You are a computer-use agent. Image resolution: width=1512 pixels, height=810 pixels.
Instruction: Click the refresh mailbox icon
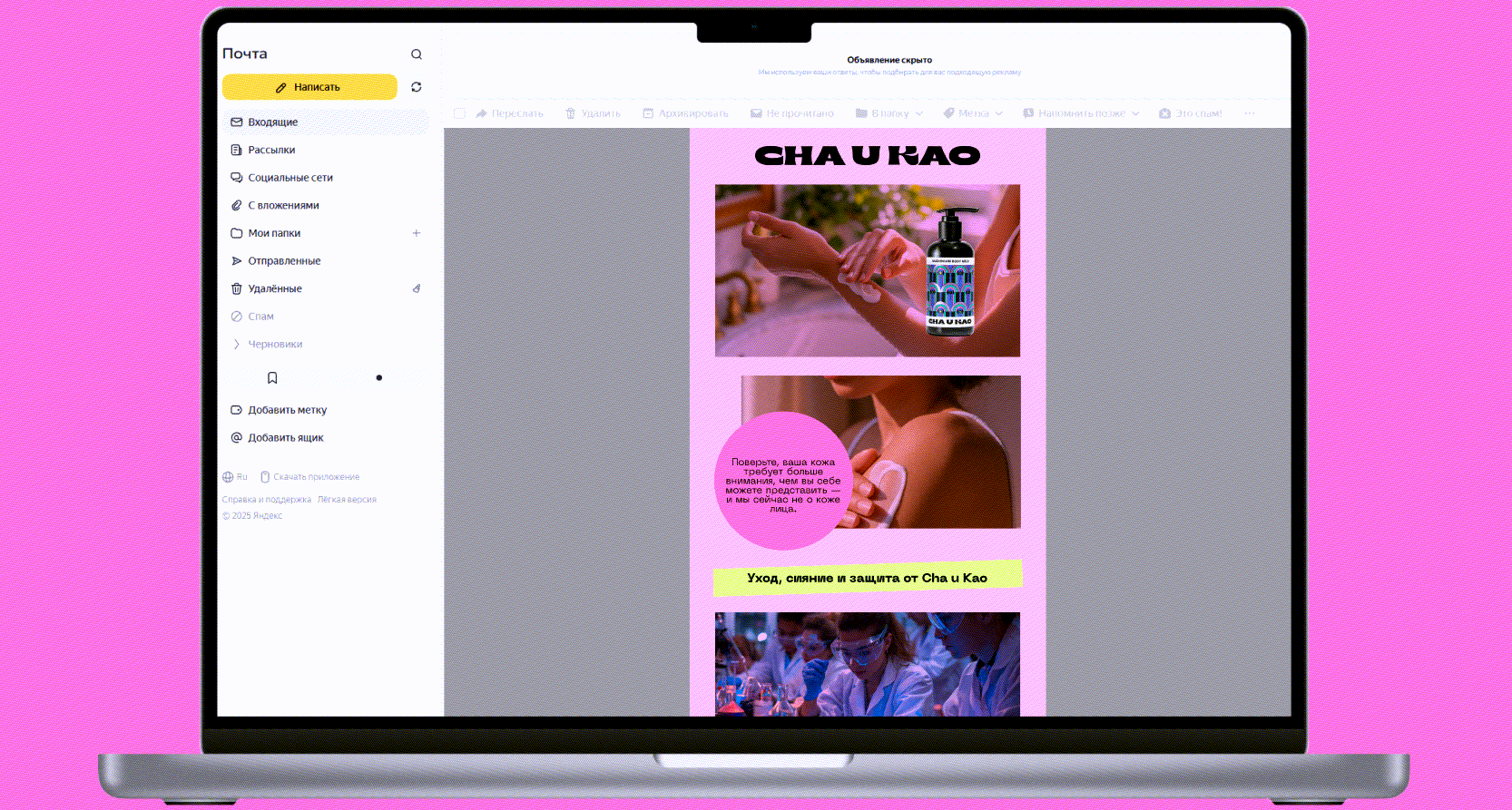point(417,87)
